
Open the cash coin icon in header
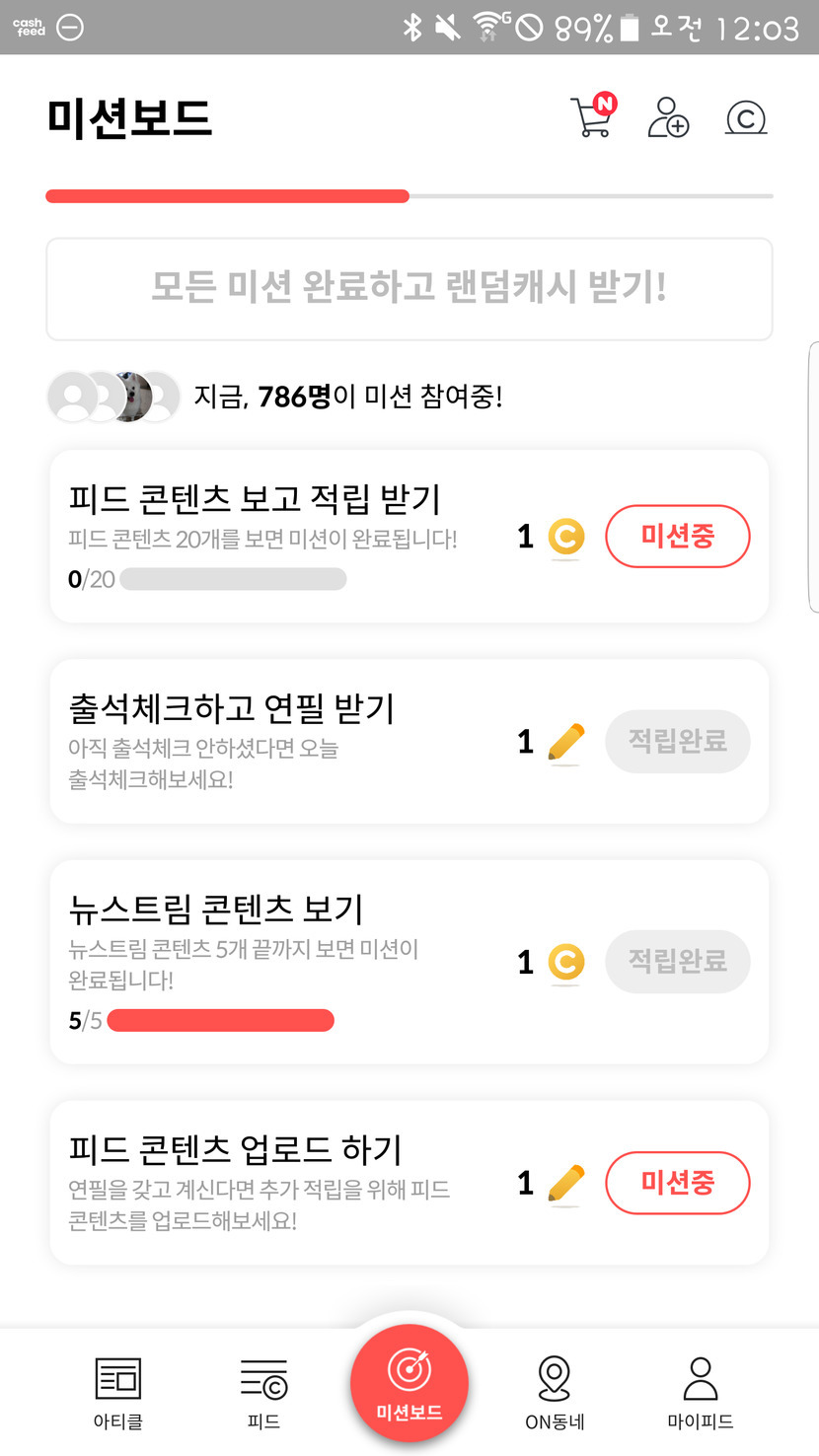click(746, 118)
